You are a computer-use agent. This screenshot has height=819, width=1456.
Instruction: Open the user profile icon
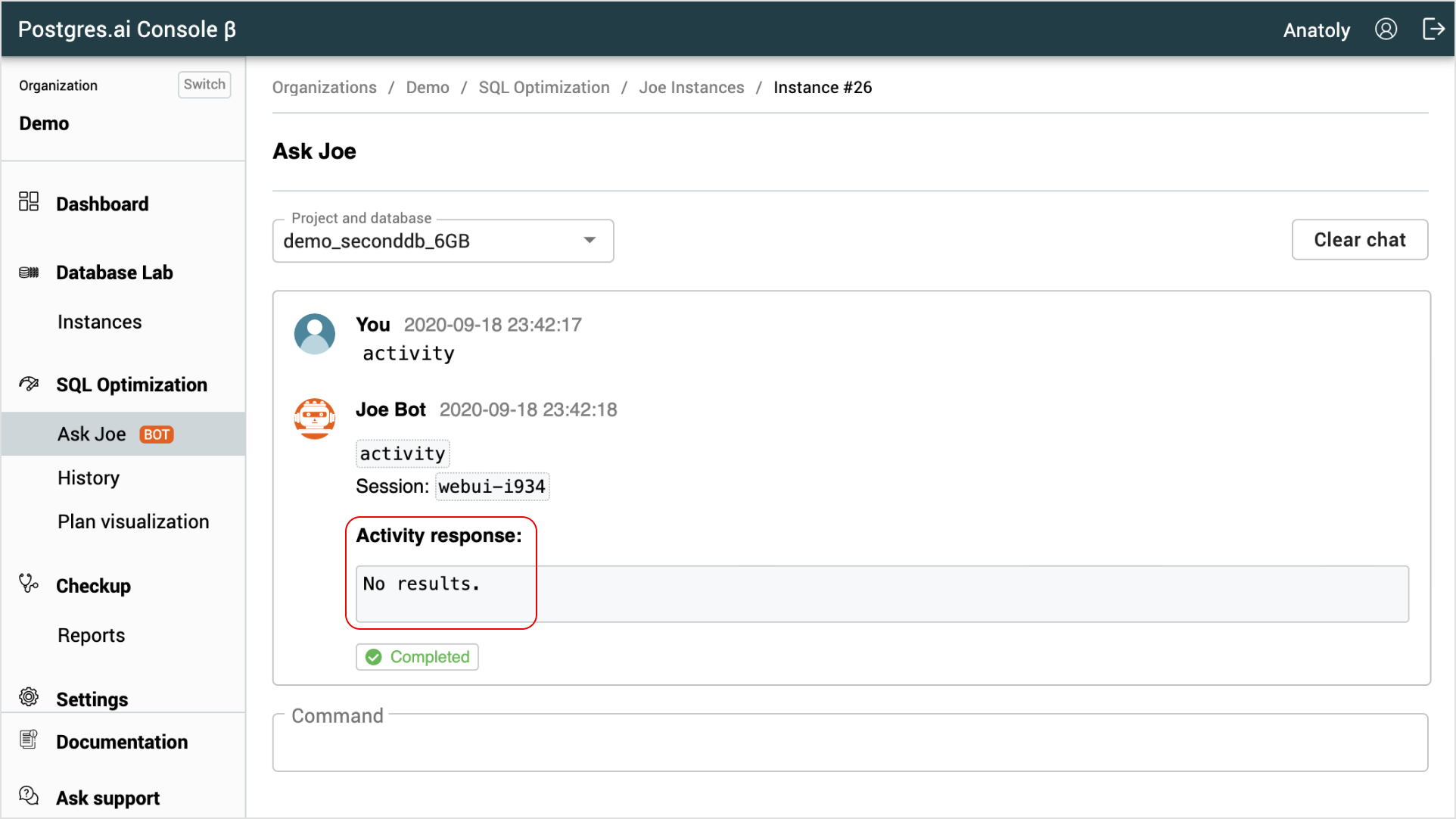coord(1386,30)
